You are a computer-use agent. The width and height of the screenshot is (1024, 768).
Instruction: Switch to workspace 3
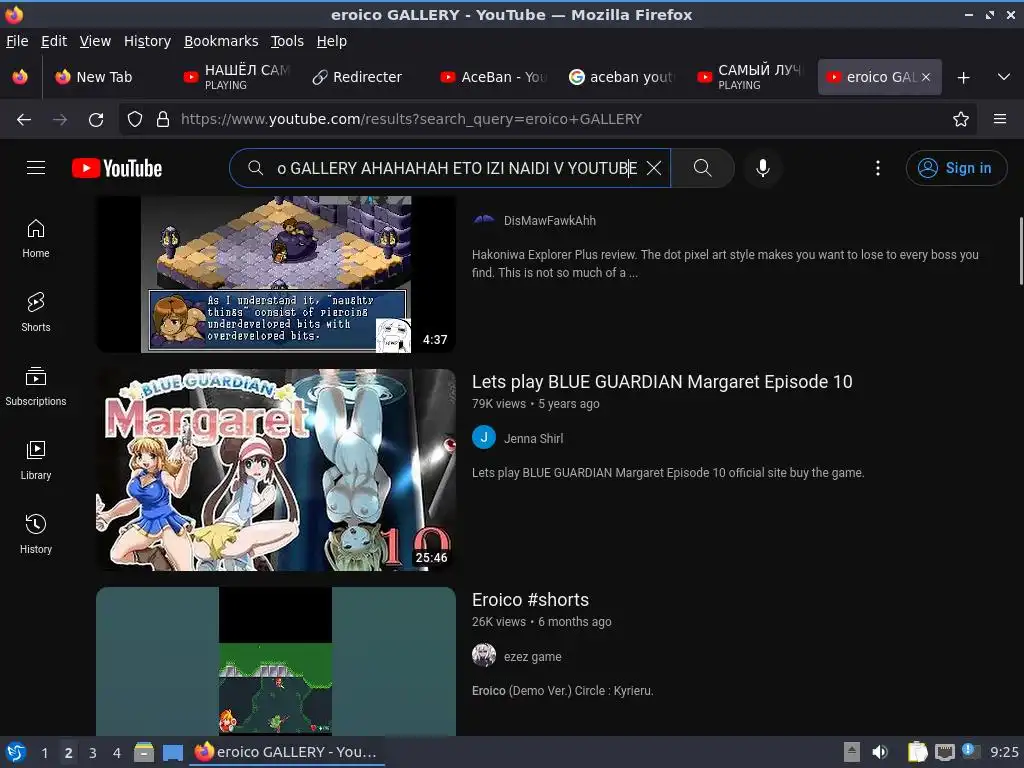click(93, 752)
